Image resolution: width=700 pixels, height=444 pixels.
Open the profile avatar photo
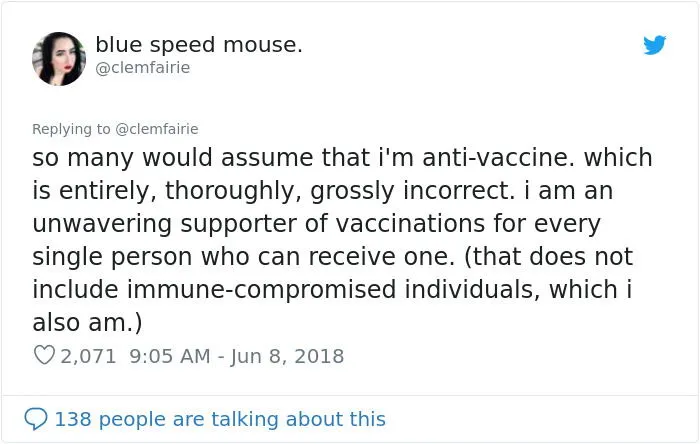tap(59, 58)
